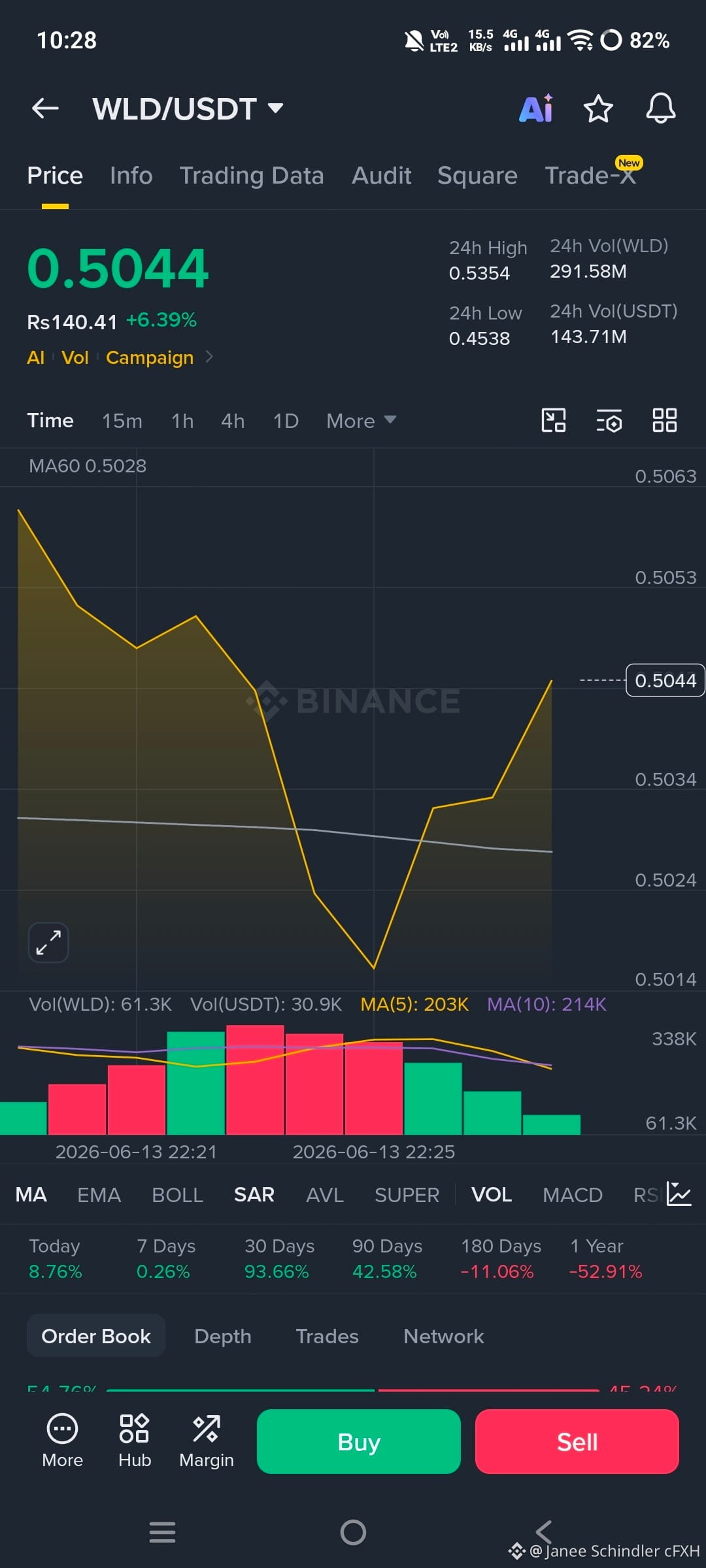Expand tags with the chevron after Campaign
The height and width of the screenshot is (1568, 706).
click(x=209, y=357)
